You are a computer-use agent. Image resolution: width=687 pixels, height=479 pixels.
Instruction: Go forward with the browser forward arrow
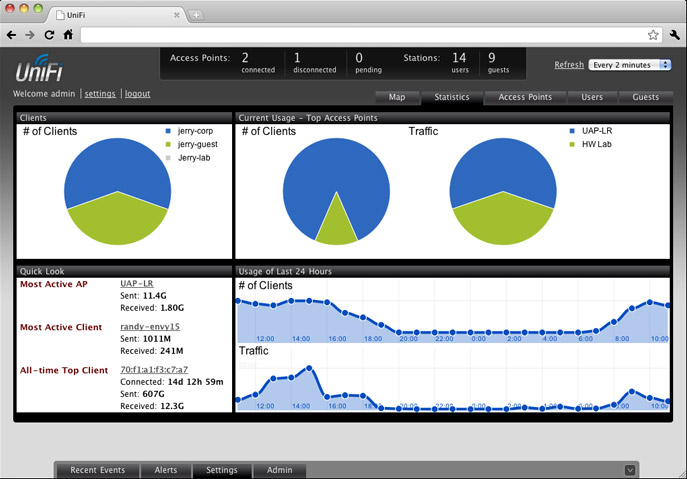click(x=30, y=35)
